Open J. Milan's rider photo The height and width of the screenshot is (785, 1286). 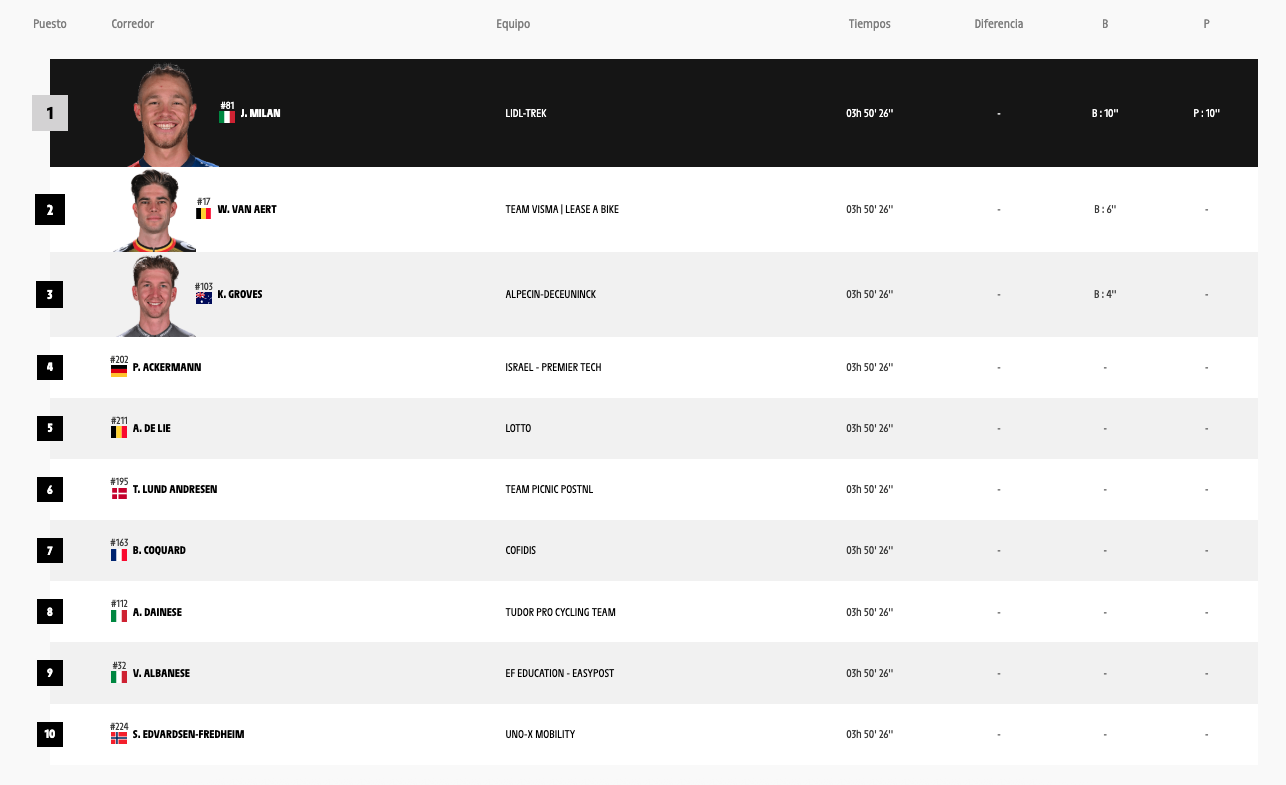[x=174, y=115]
